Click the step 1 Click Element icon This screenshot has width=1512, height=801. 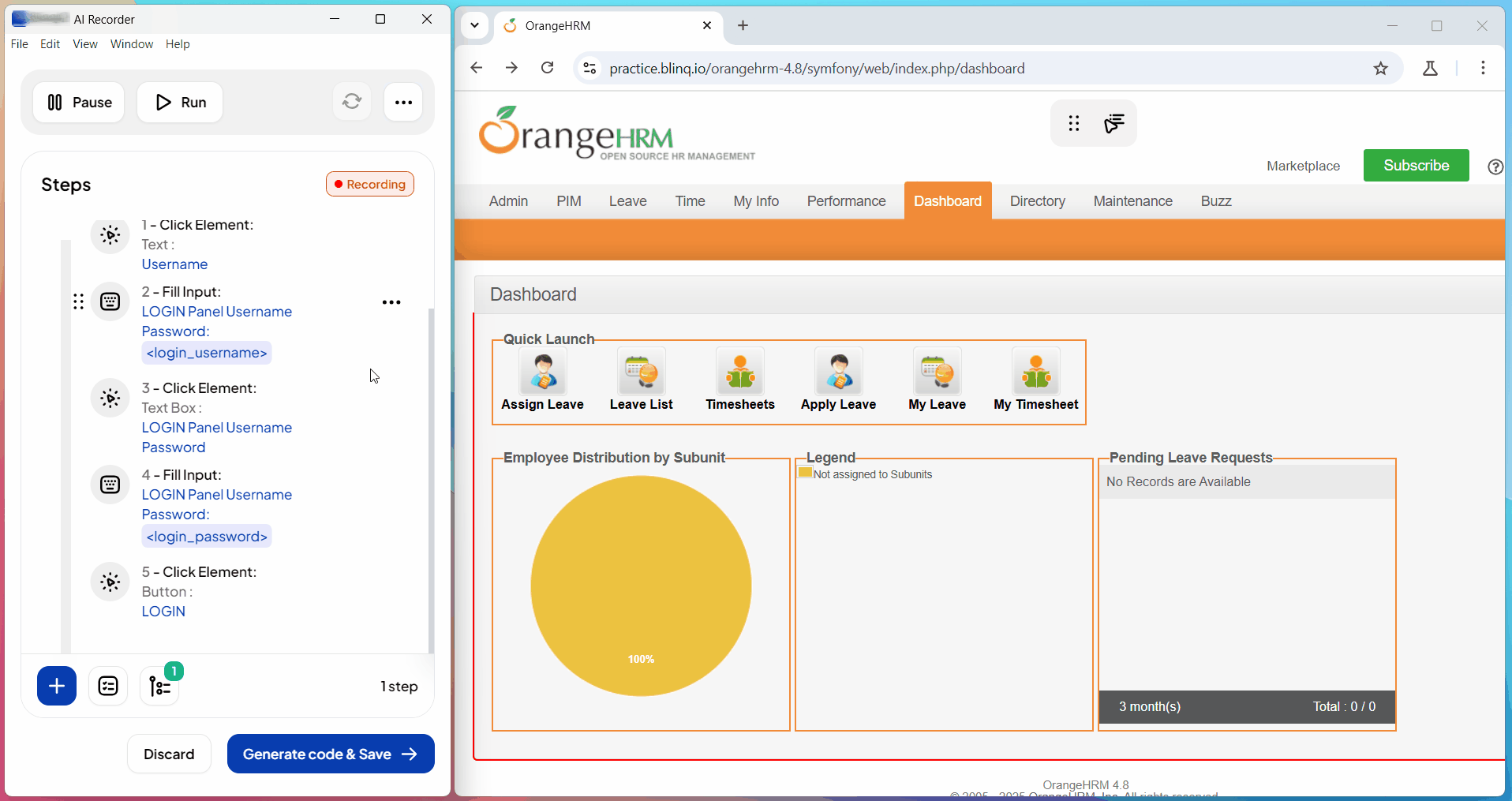110,235
